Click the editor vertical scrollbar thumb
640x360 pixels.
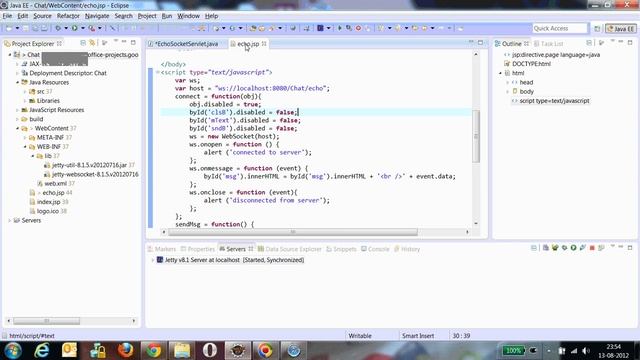(x=476, y=136)
